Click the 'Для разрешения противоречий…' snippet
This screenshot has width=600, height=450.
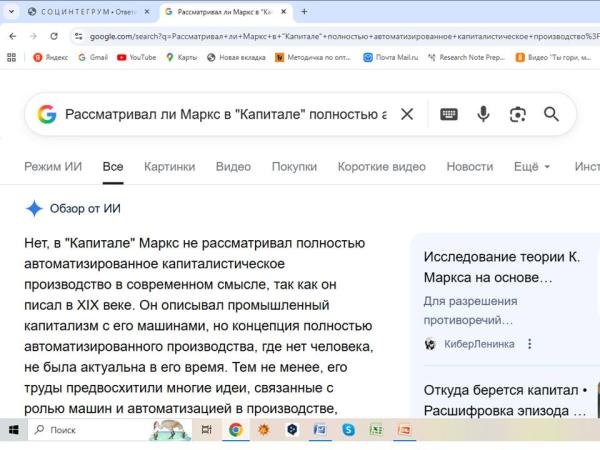[x=470, y=310]
